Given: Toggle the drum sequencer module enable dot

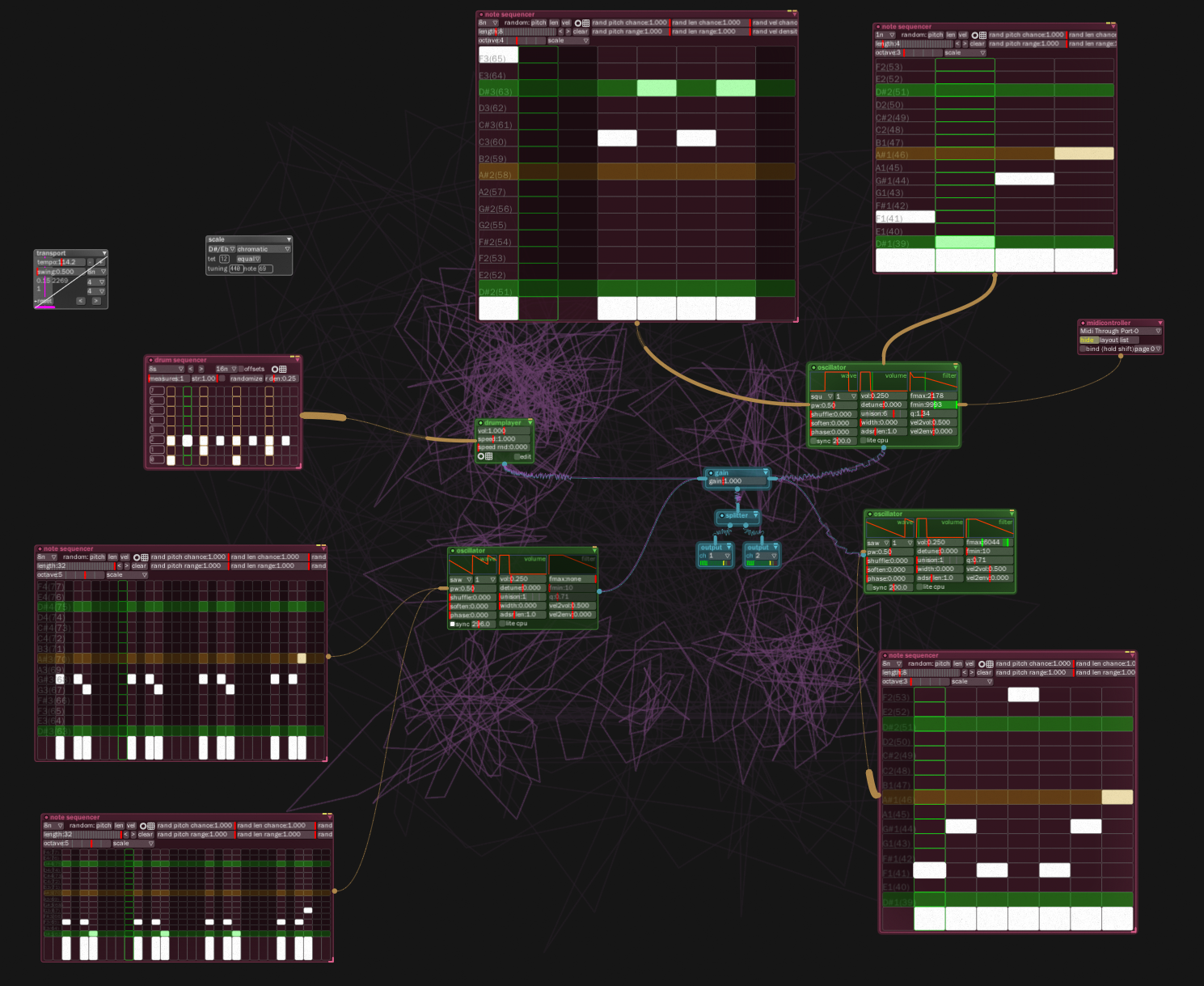Looking at the screenshot, I should (150, 360).
